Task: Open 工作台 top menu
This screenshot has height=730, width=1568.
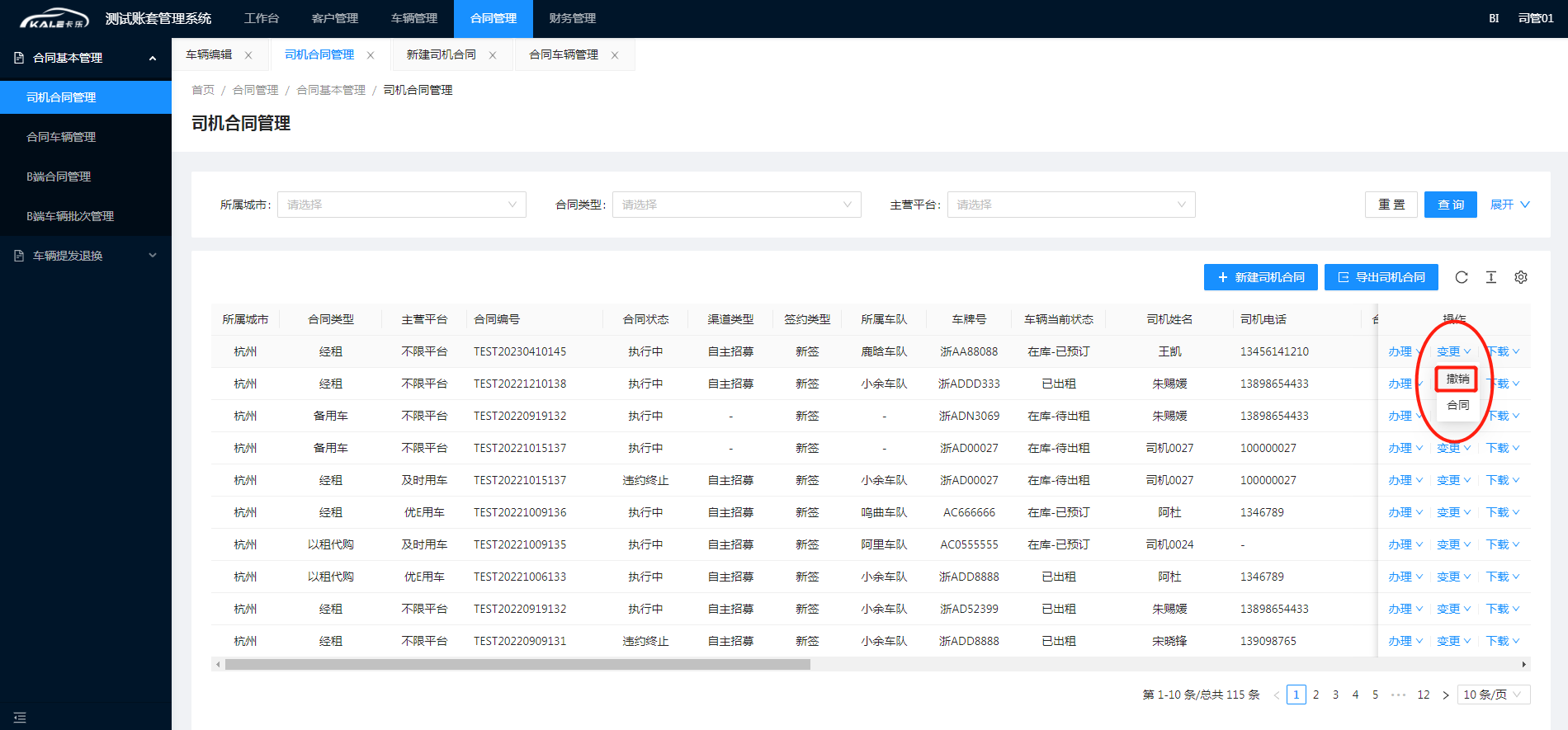Action: click(262, 18)
